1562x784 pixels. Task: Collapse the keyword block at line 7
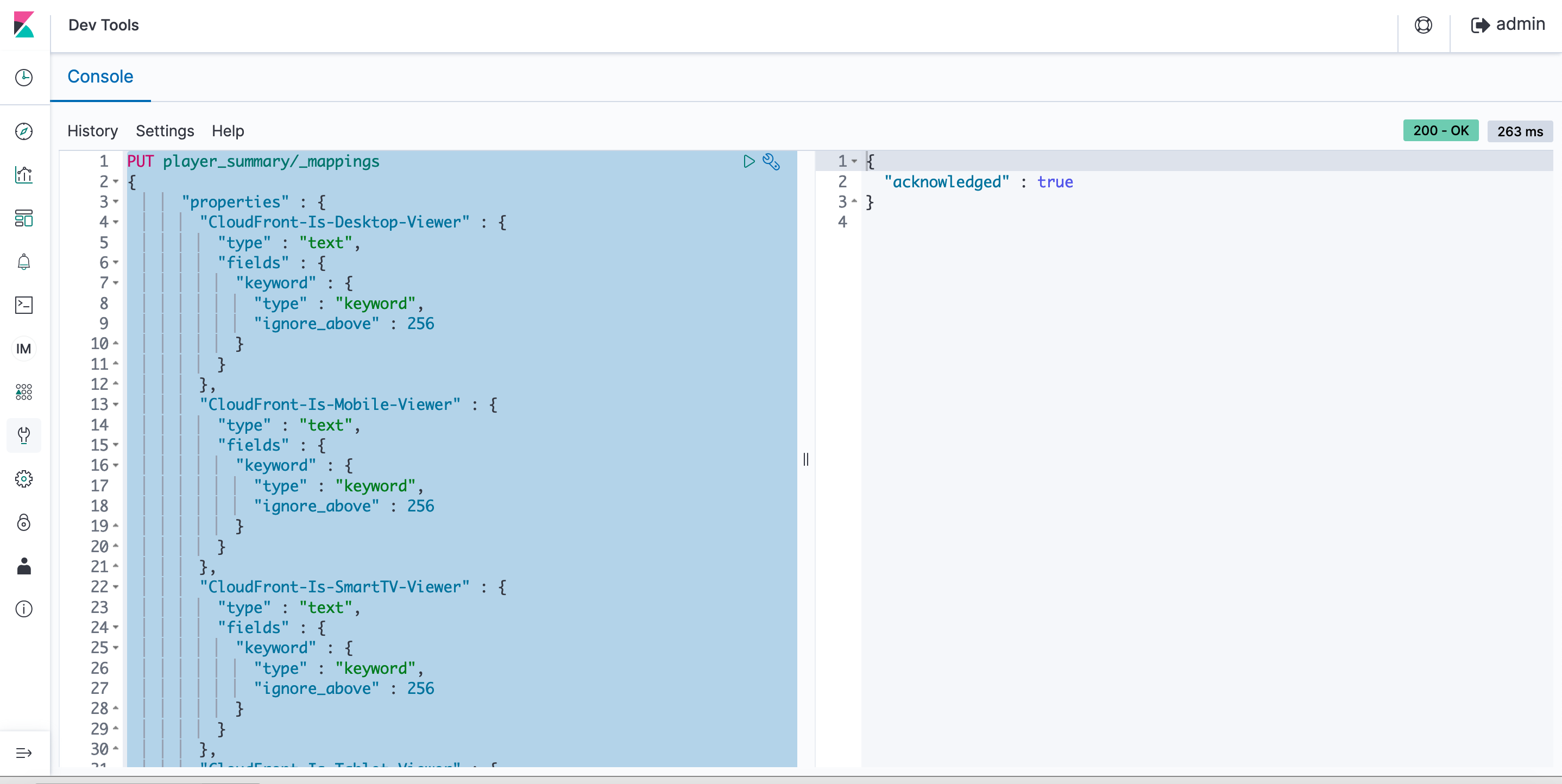tap(116, 283)
